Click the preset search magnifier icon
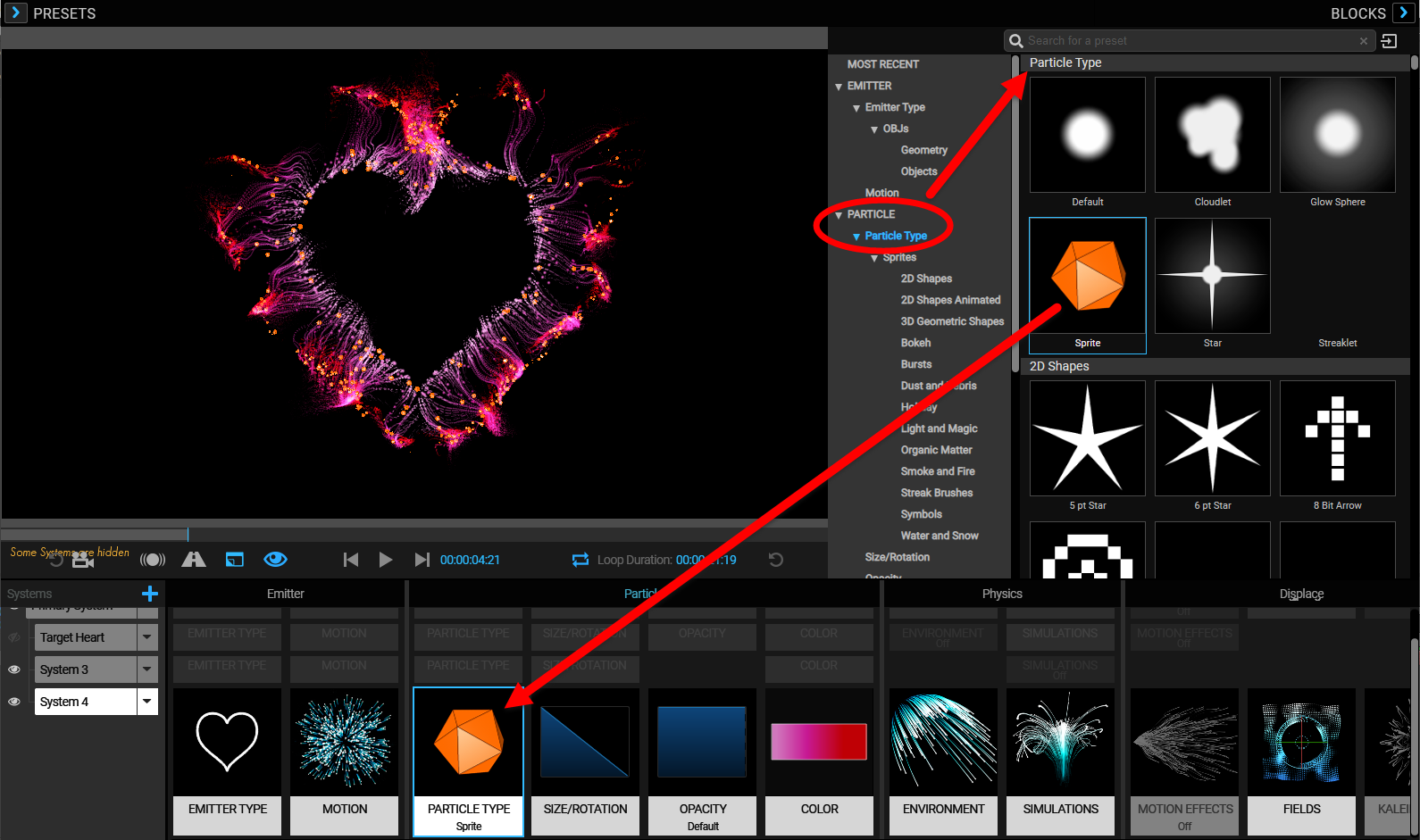Viewport: 1420px width, 840px height. (x=1015, y=40)
